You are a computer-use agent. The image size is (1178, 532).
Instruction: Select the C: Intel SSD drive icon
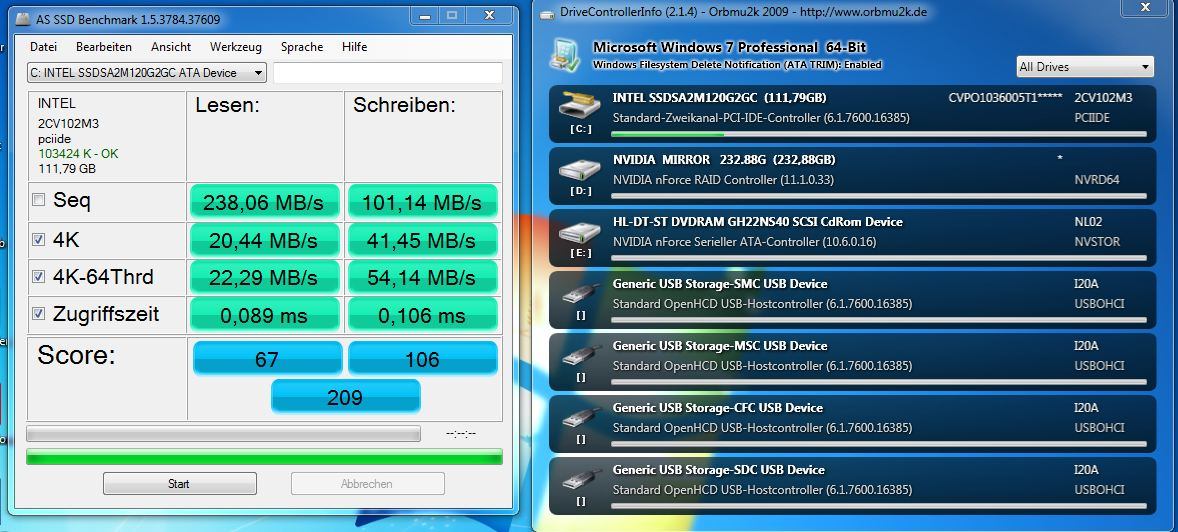[x=580, y=107]
